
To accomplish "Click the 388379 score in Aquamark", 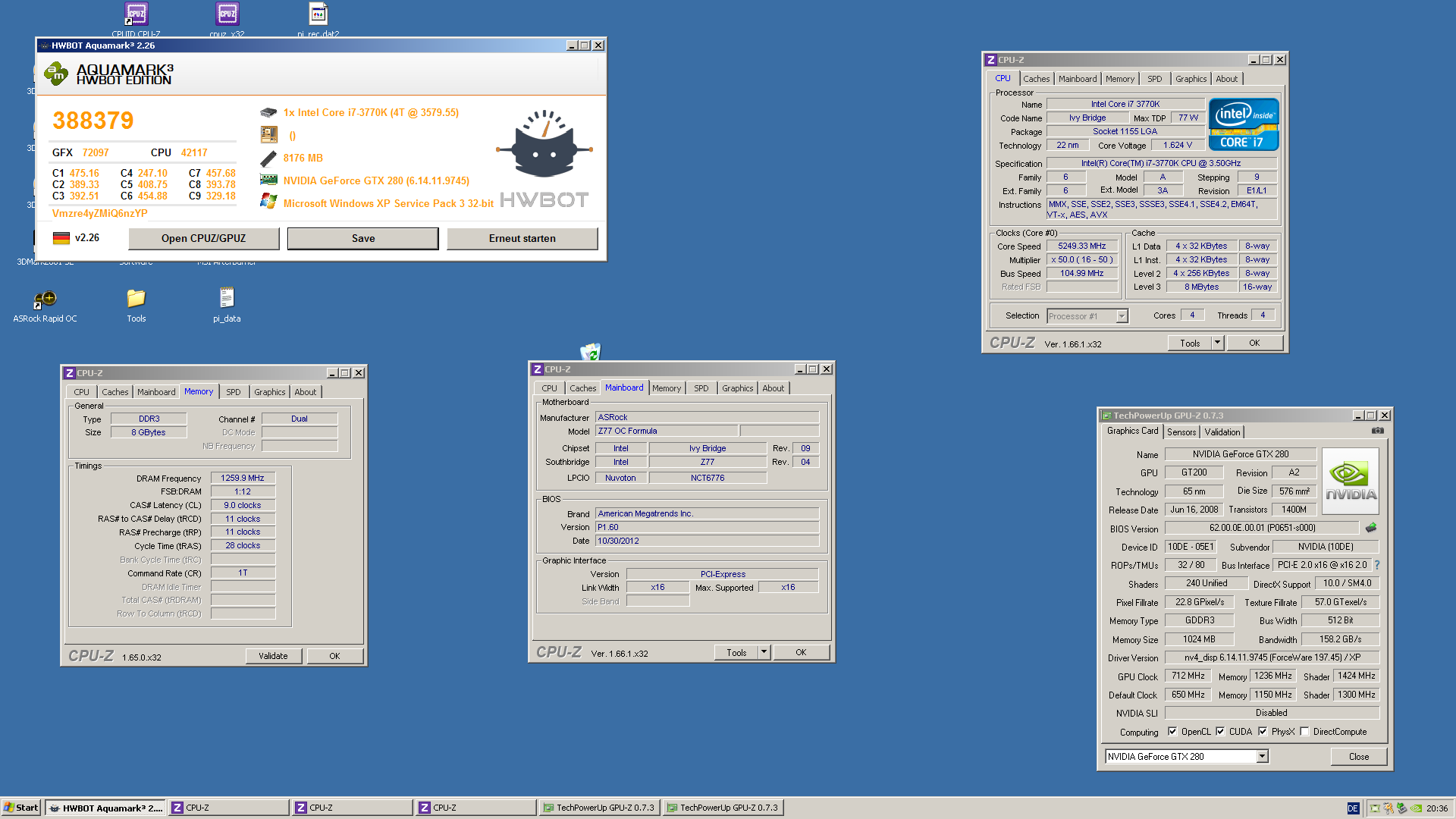I will pos(93,120).
